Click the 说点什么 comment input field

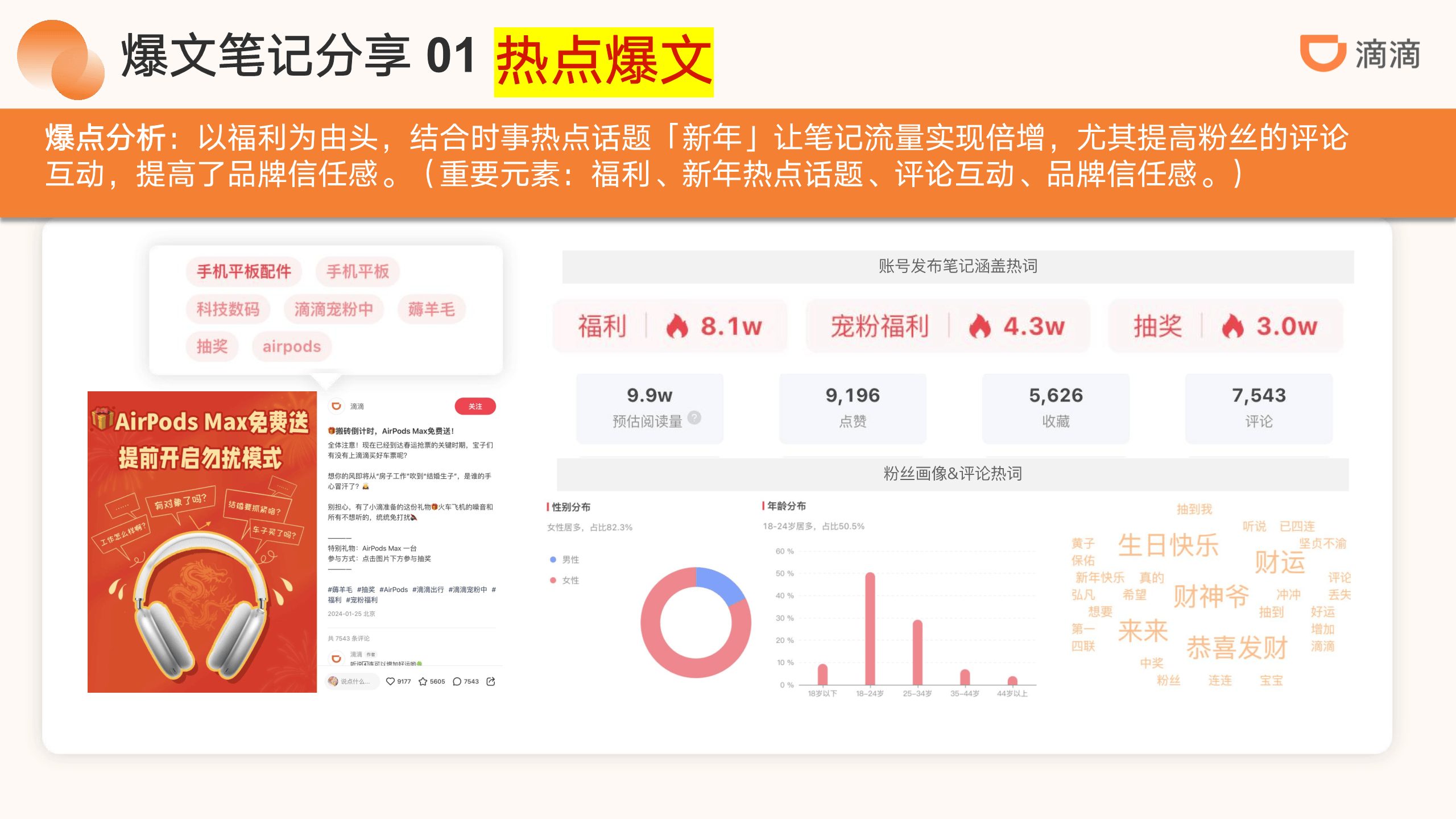(x=351, y=681)
